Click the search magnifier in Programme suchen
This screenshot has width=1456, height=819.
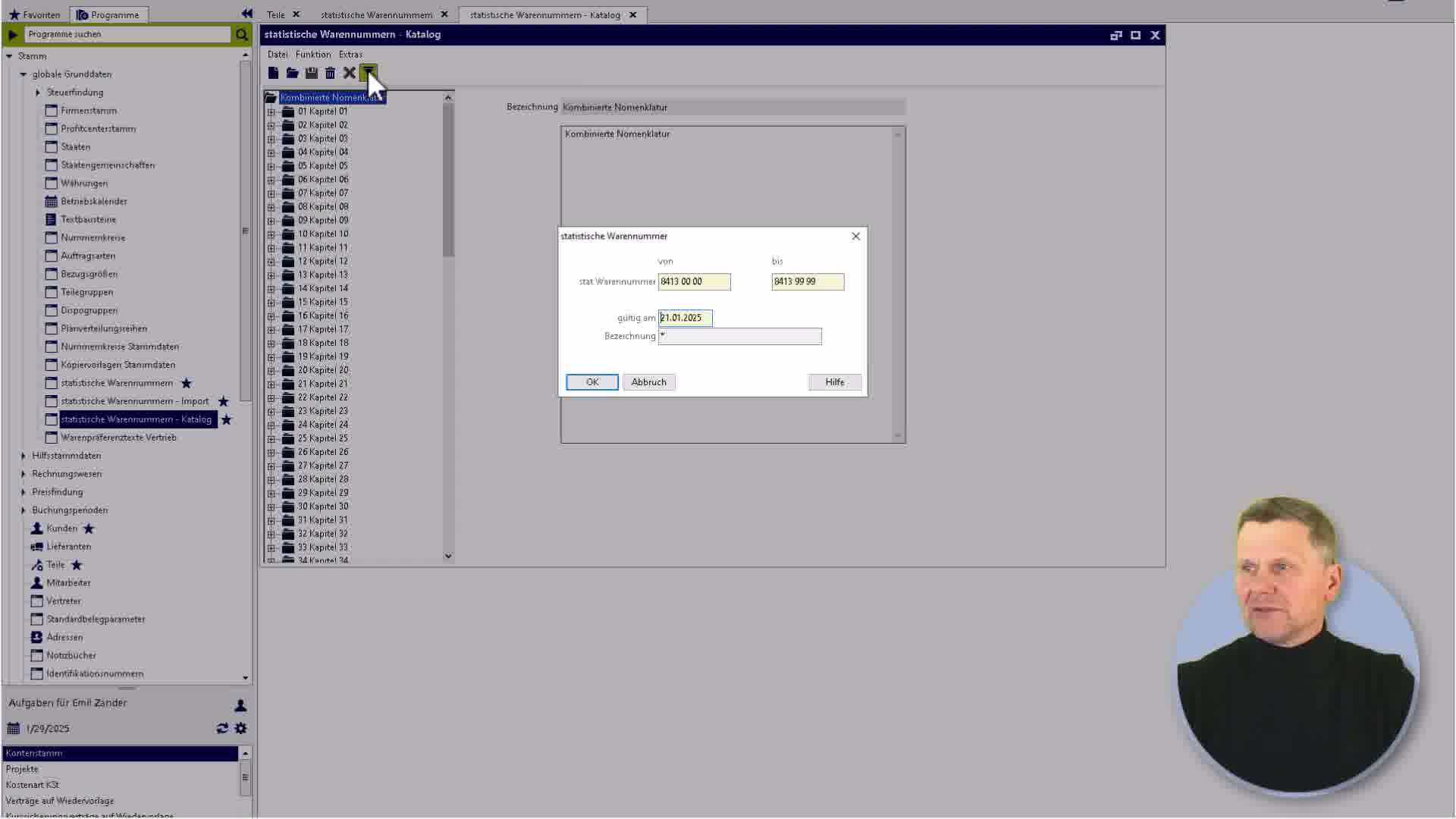tap(241, 34)
